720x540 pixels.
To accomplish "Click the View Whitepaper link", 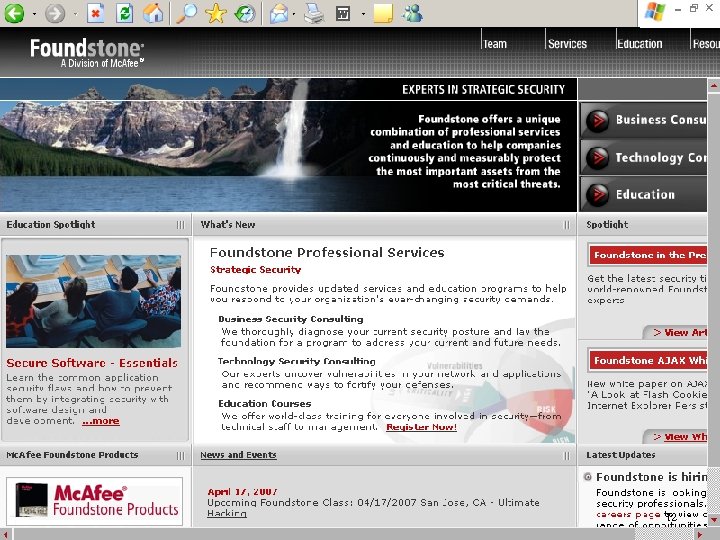I will (680, 437).
